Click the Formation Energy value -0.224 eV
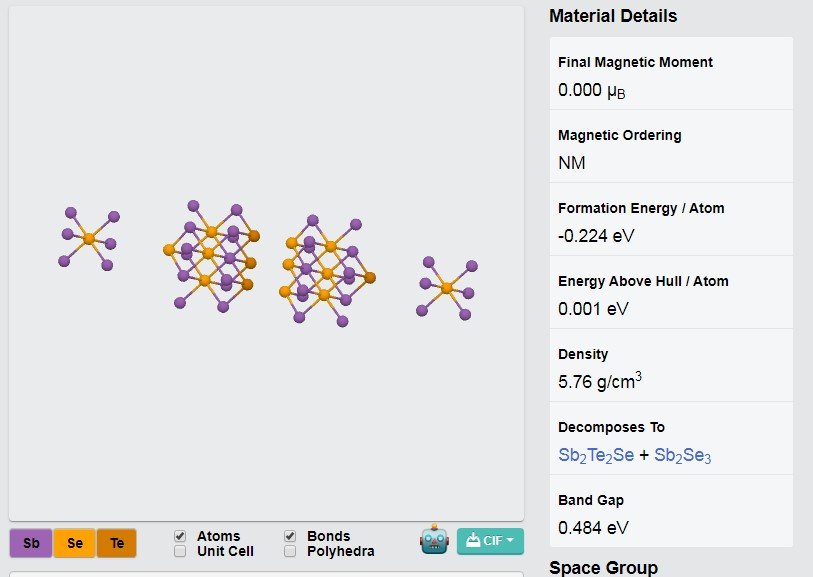Screen dimensions: 813x577 pyautogui.click(x=596, y=236)
